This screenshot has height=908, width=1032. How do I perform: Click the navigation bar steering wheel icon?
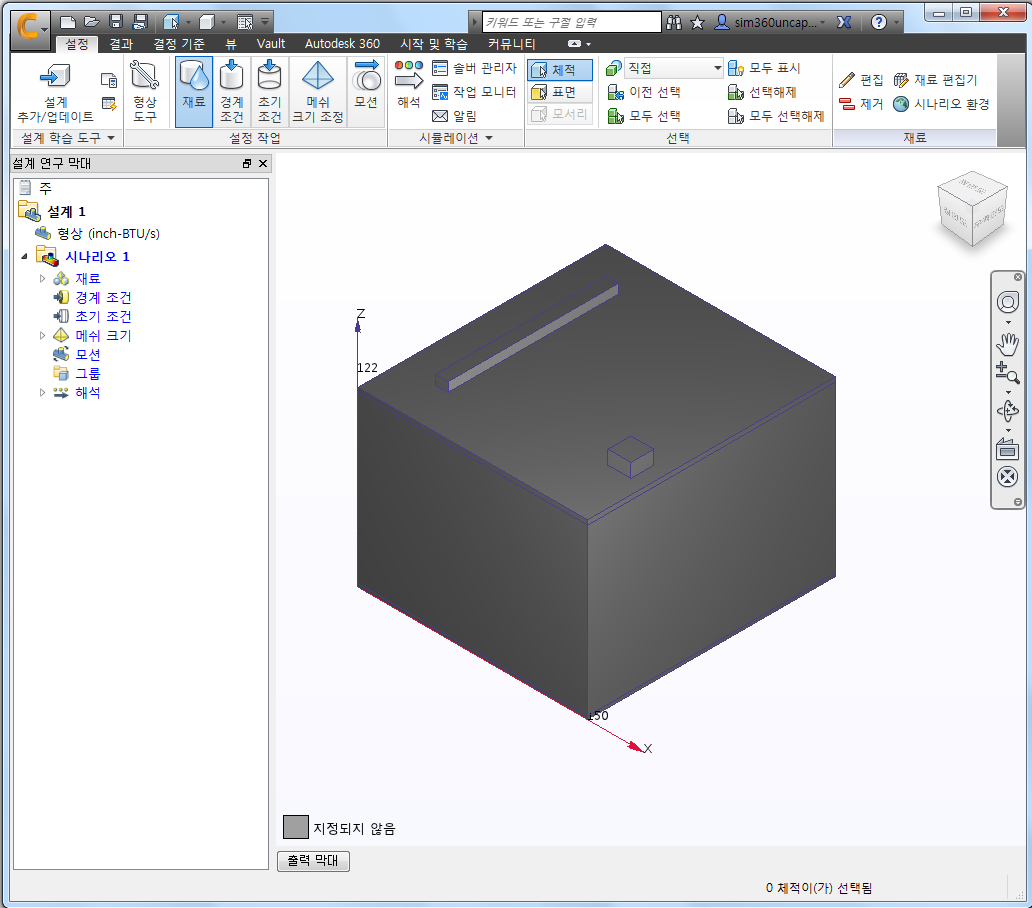pos(1008,303)
